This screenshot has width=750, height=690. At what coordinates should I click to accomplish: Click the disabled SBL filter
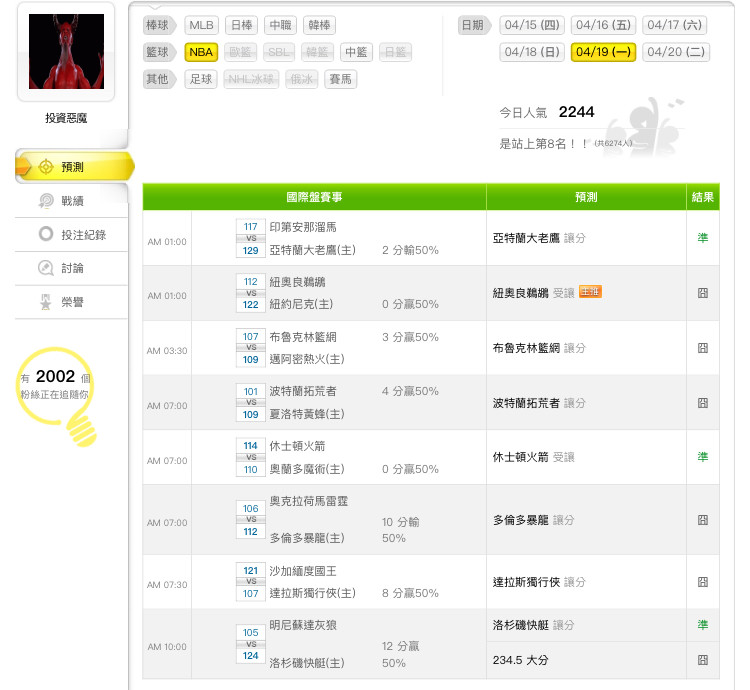point(279,52)
